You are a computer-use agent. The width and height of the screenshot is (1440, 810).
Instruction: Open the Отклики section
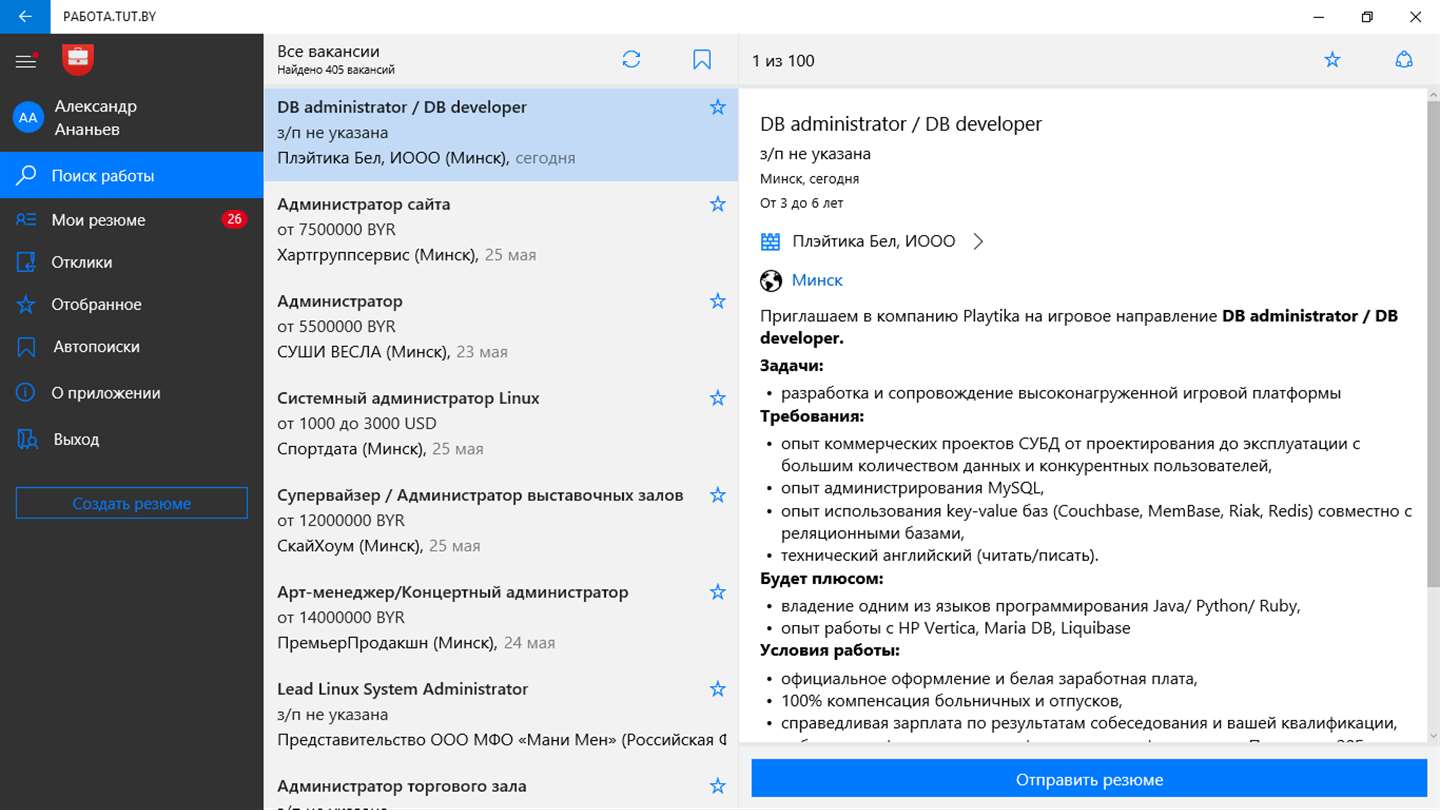131,262
